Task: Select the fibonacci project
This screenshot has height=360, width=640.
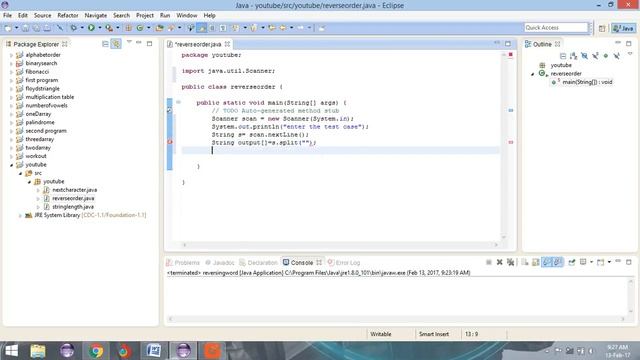Action: pos(37,72)
